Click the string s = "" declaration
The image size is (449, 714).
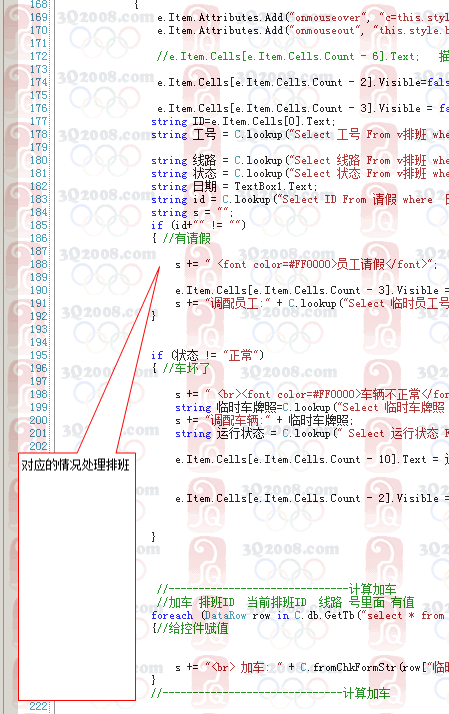point(192,212)
